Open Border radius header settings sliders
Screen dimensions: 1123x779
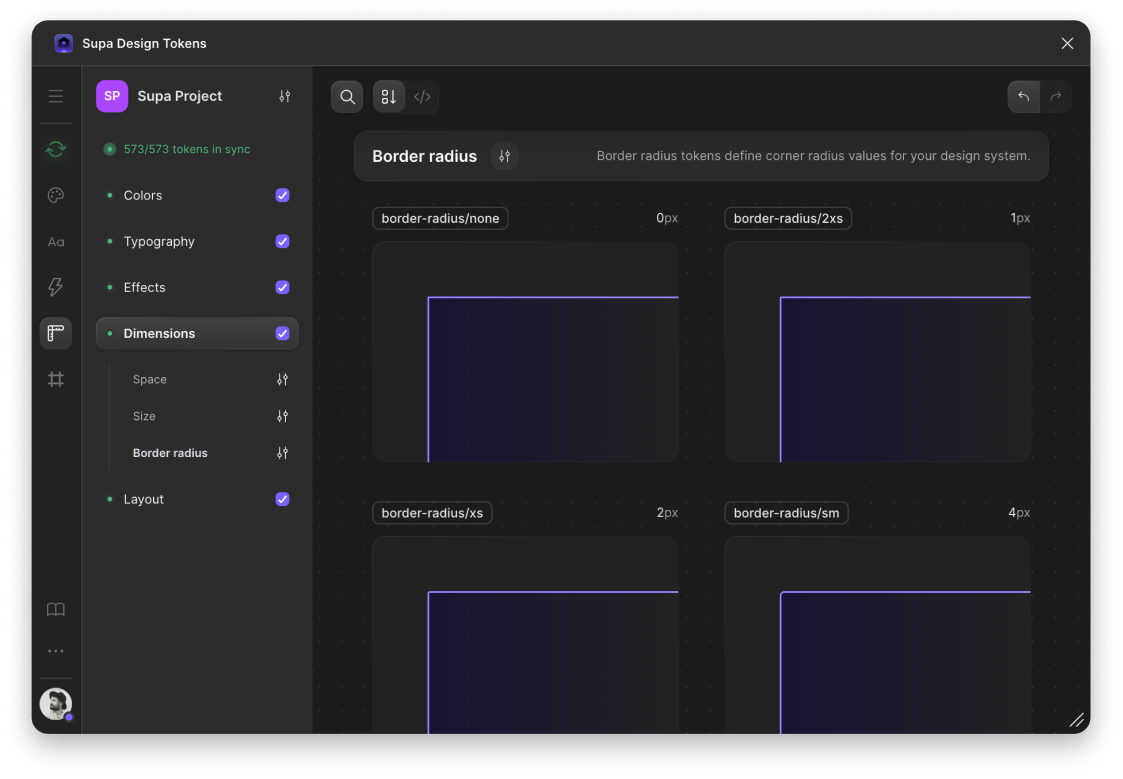click(x=504, y=156)
